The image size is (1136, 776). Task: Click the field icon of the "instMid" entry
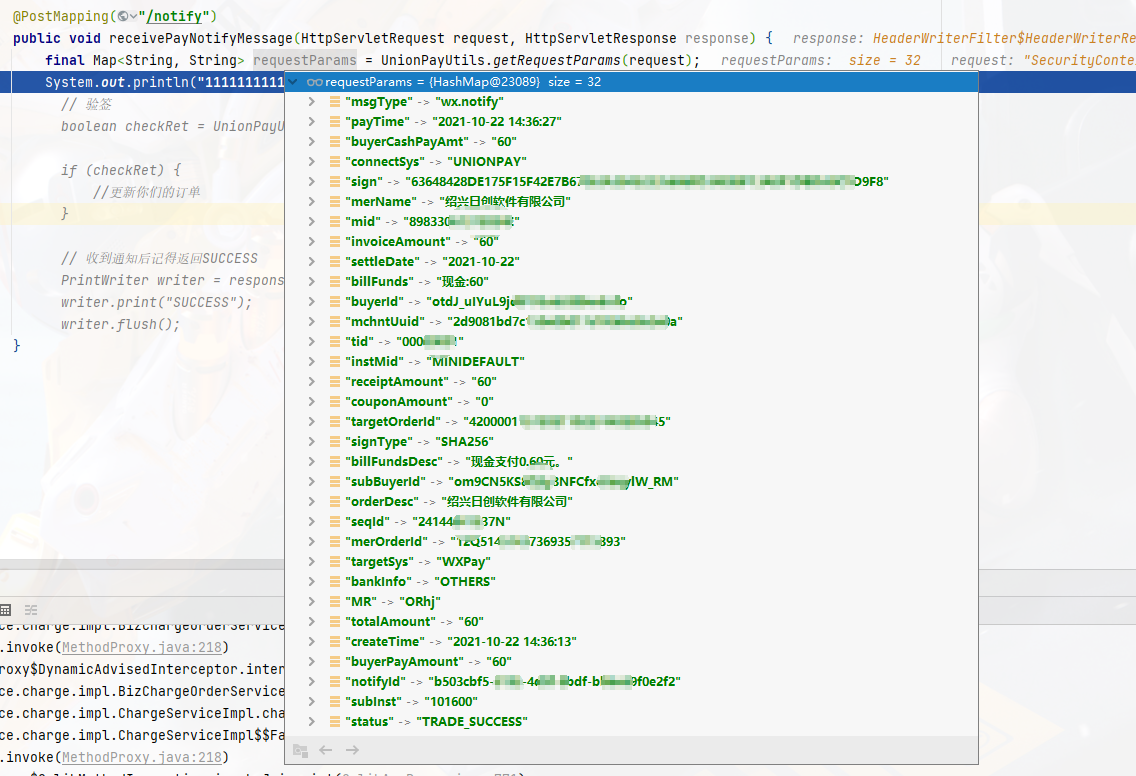[x=335, y=362]
